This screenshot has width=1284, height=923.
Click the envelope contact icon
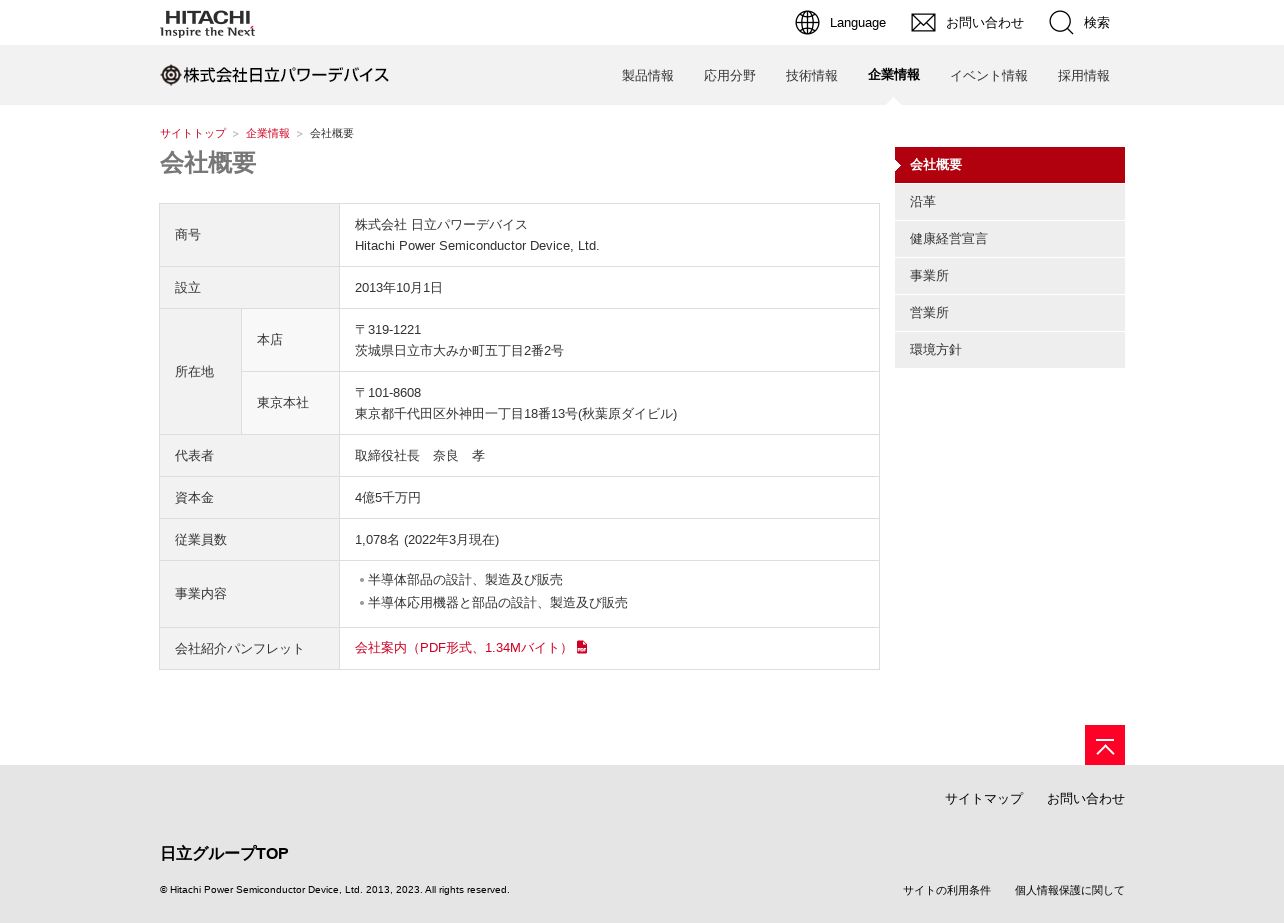[923, 23]
